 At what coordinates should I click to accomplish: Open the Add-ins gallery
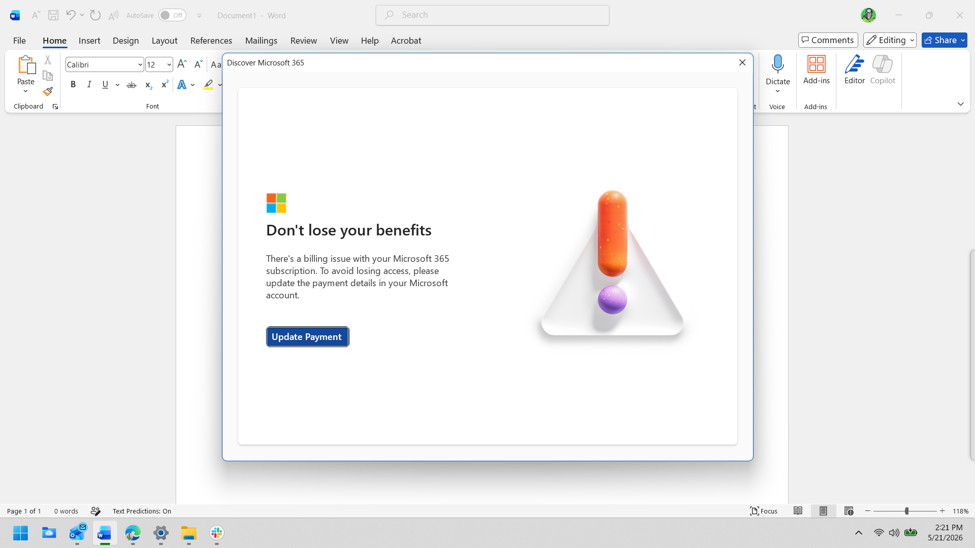pyautogui.click(x=816, y=69)
